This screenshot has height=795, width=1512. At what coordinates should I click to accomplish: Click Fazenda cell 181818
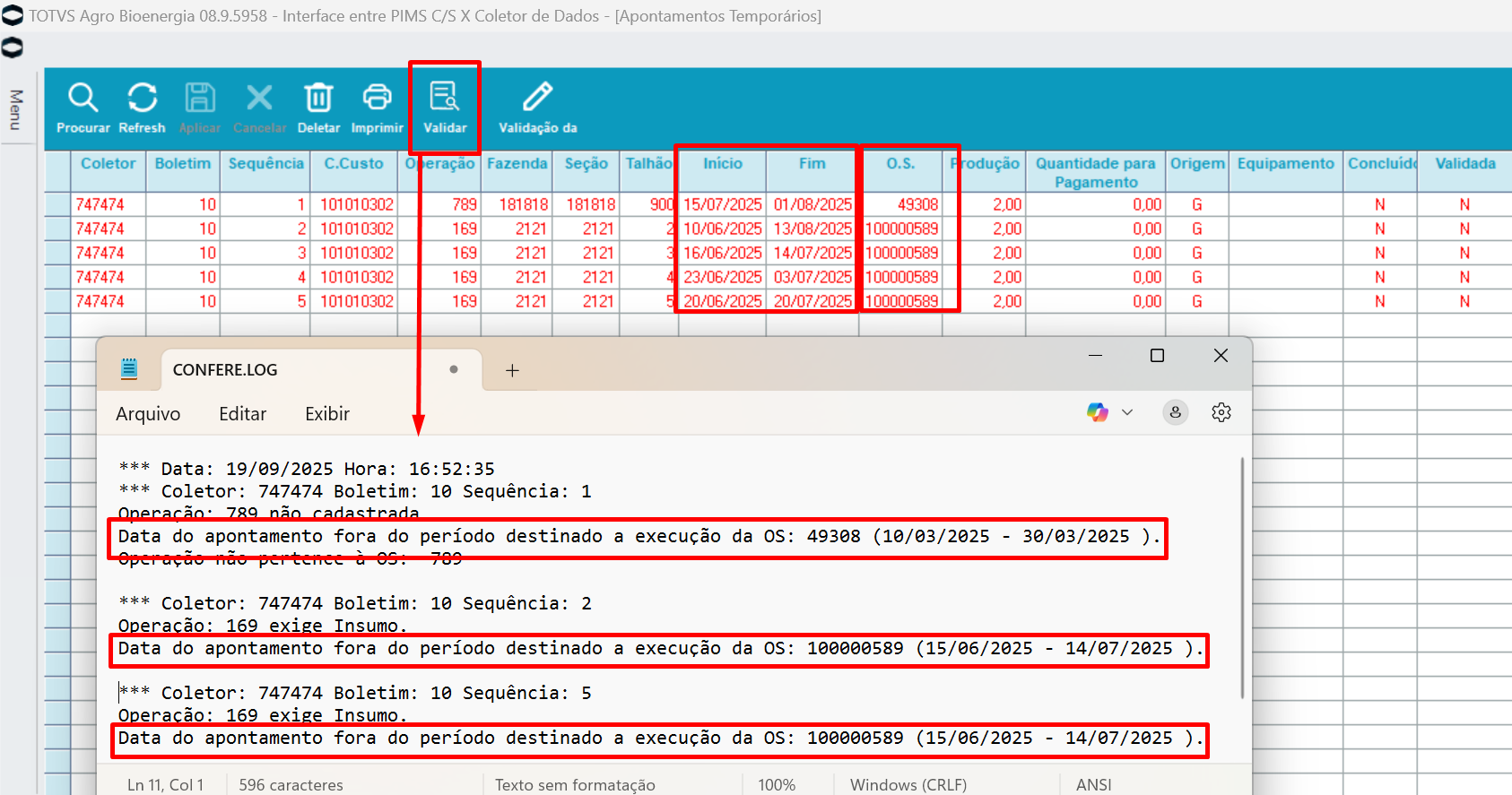coord(517,204)
